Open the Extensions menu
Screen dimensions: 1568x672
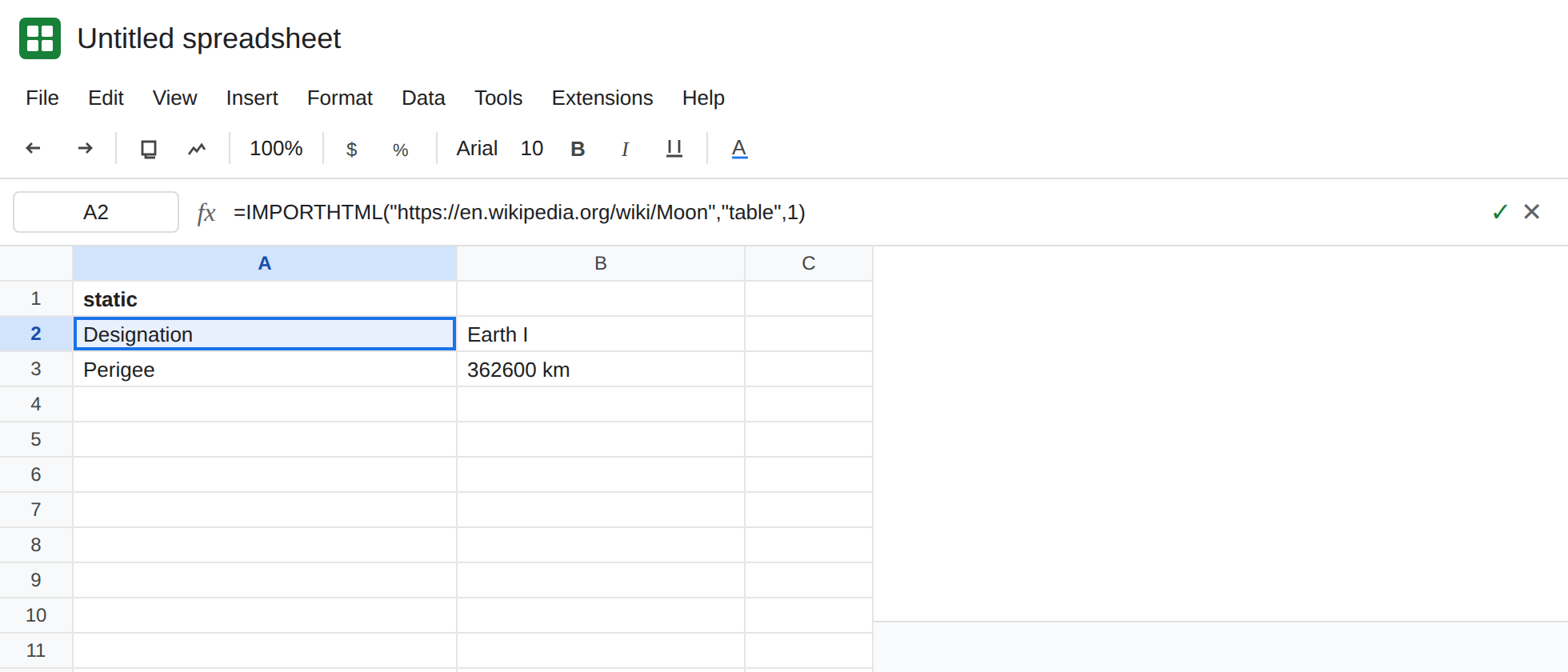[x=602, y=98]
